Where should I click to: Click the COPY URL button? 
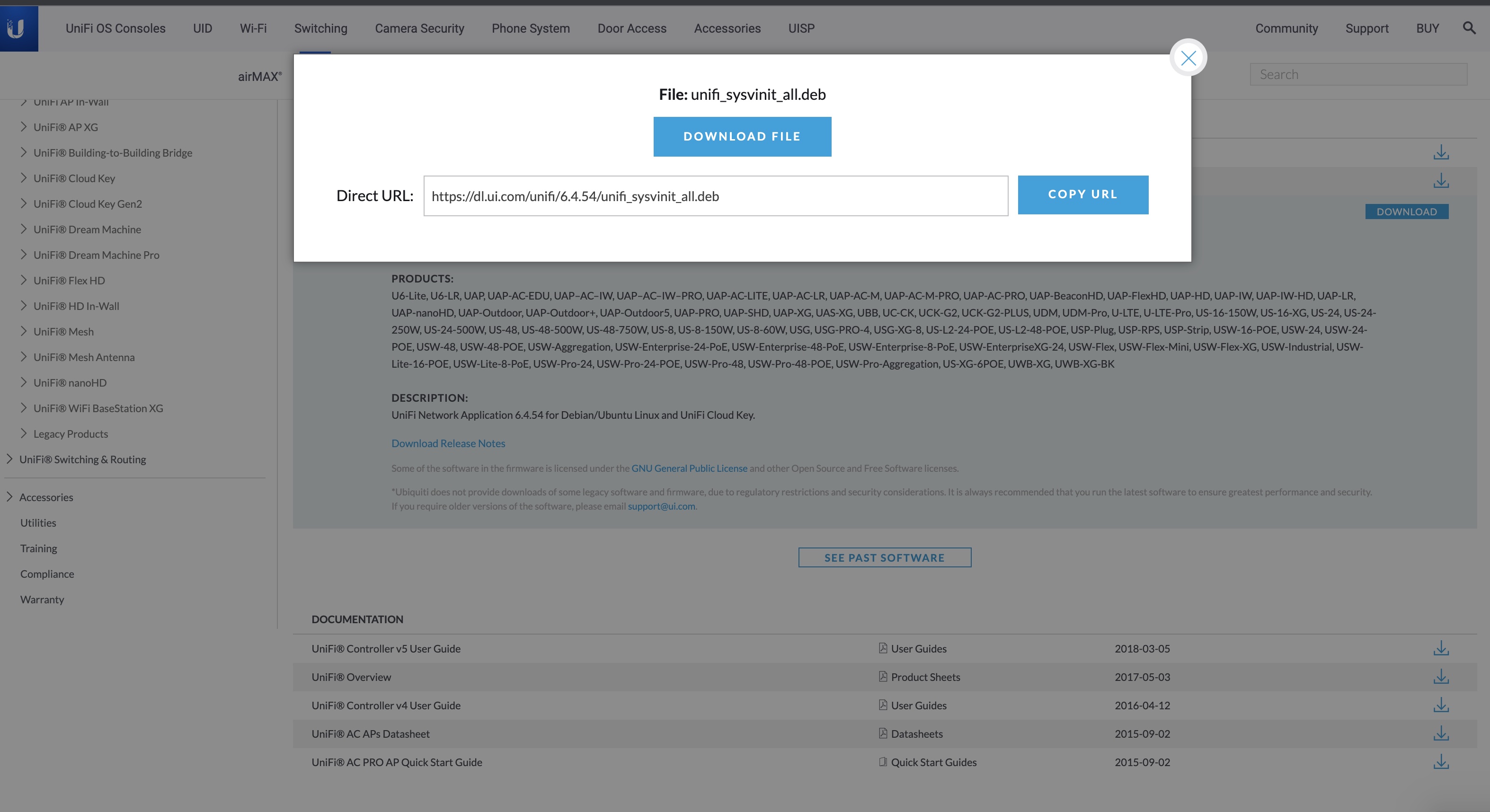[1083, 194]
